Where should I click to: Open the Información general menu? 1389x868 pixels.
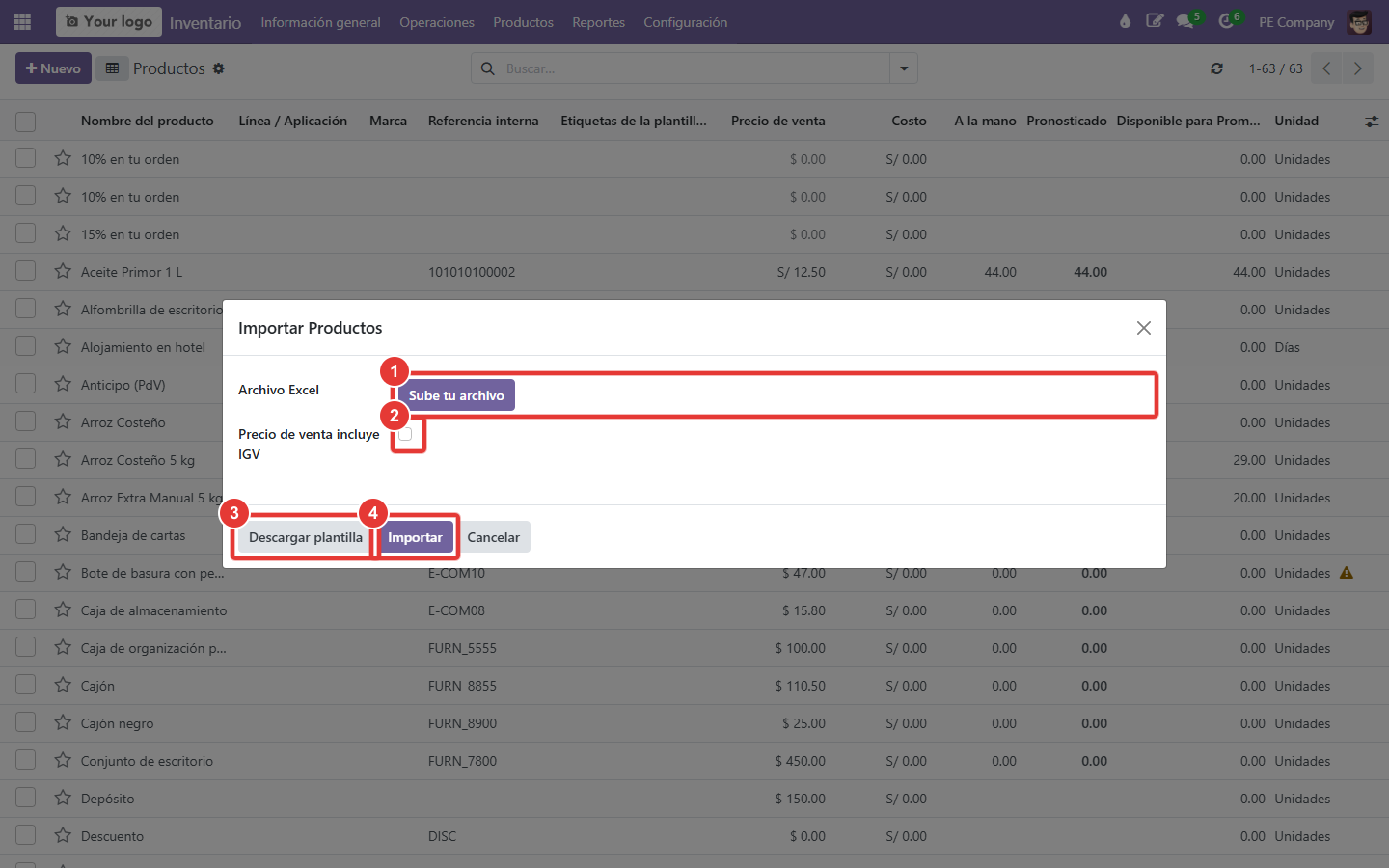click(320, 22)
